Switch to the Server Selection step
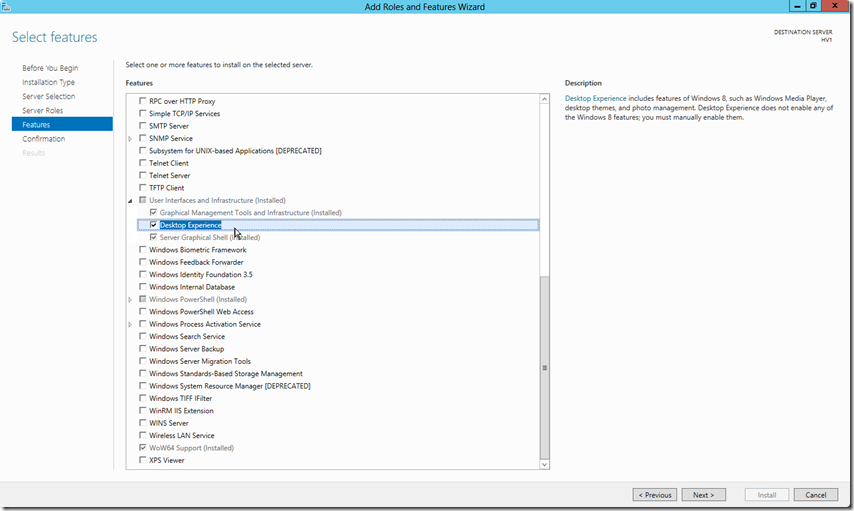The width and height of the screenshot is (854, 511). 48,96
